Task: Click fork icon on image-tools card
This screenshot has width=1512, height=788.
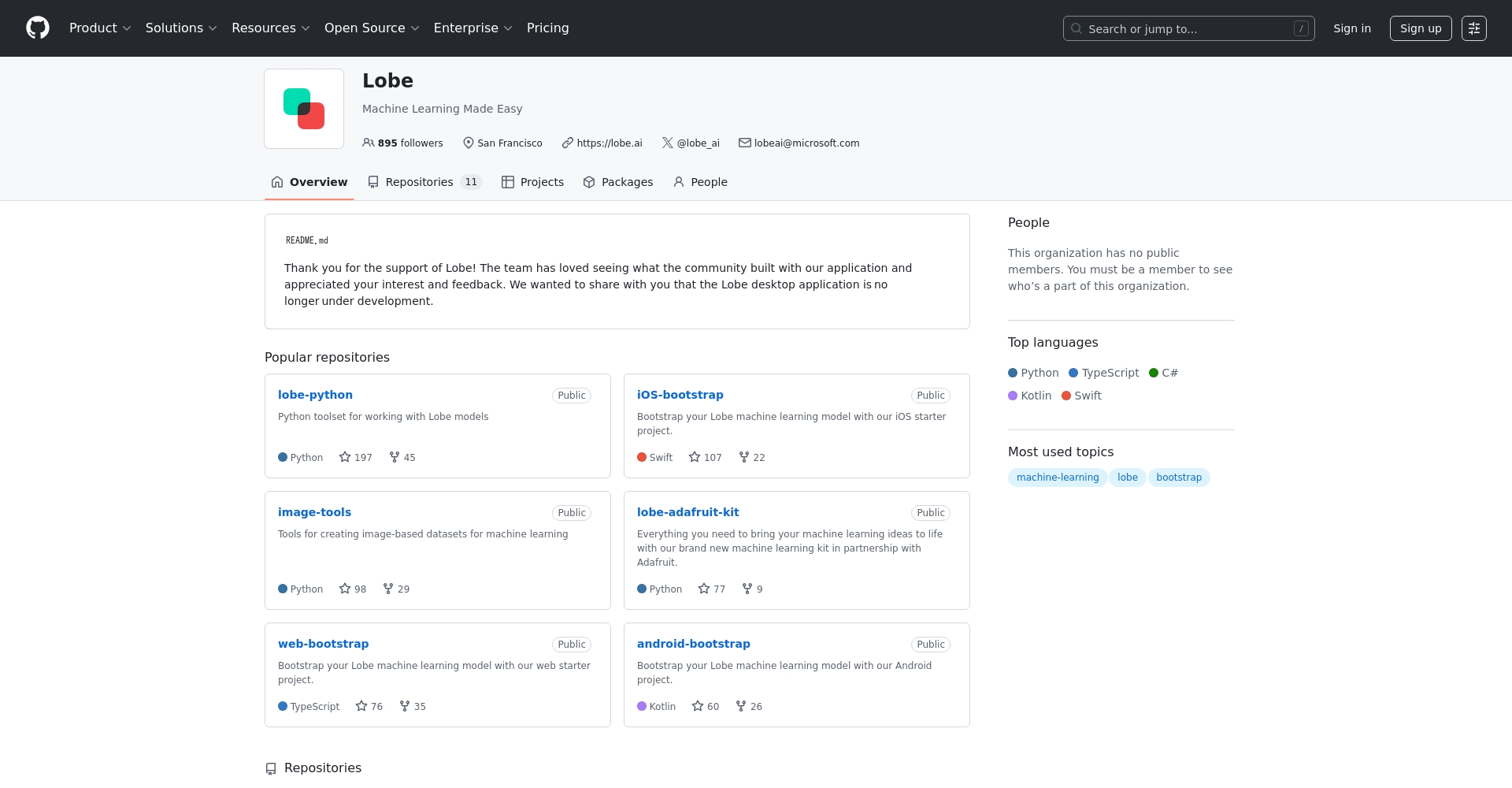Action: (x=388, y=589)
